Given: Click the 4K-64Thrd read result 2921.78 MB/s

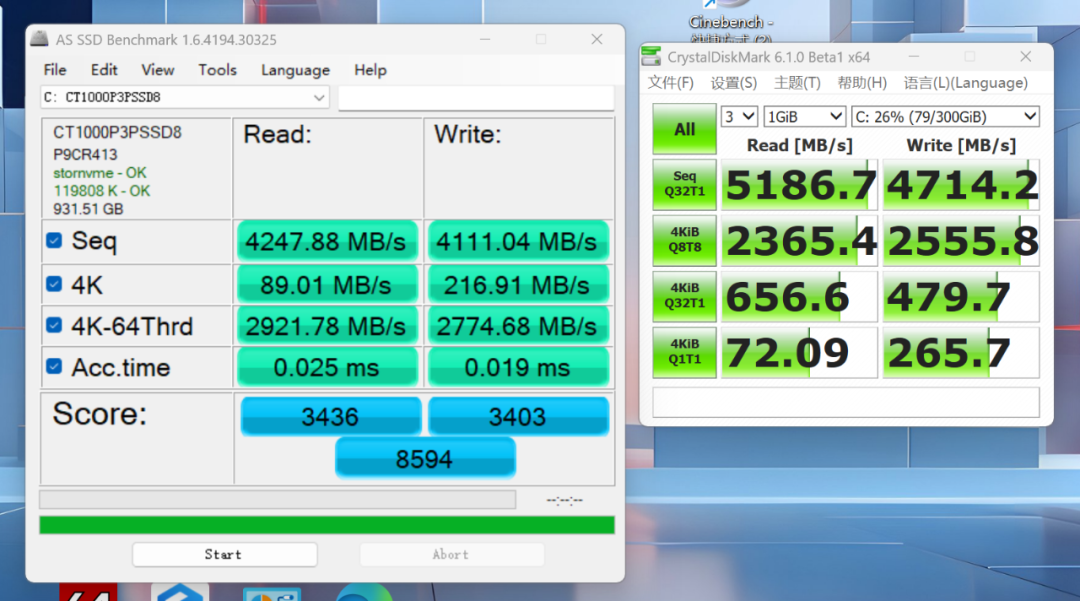Looking at the screenshot, I should click(x=326, y=326).
